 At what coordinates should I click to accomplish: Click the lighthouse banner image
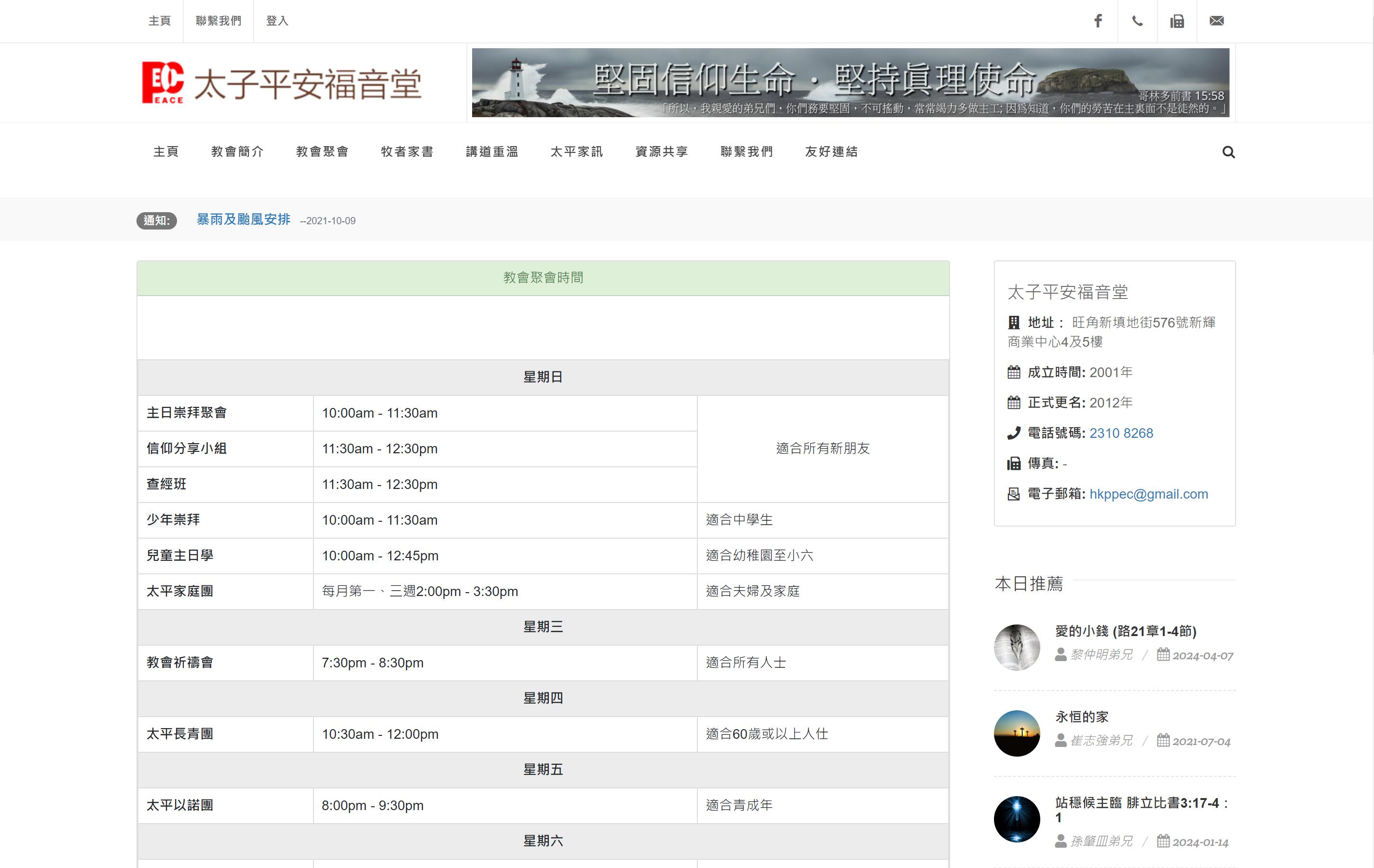coord(850,83)
